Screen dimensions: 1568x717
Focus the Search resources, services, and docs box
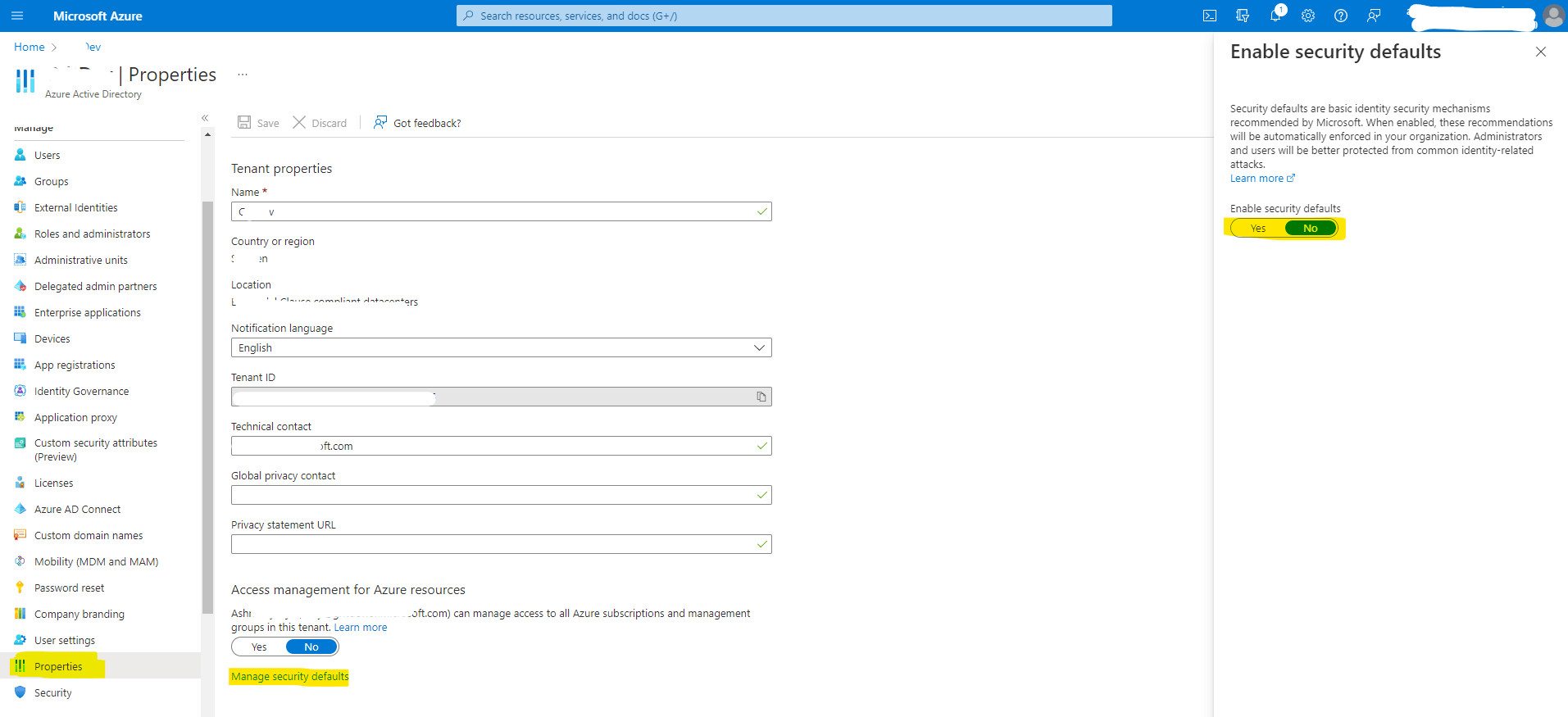pos(784,16)
